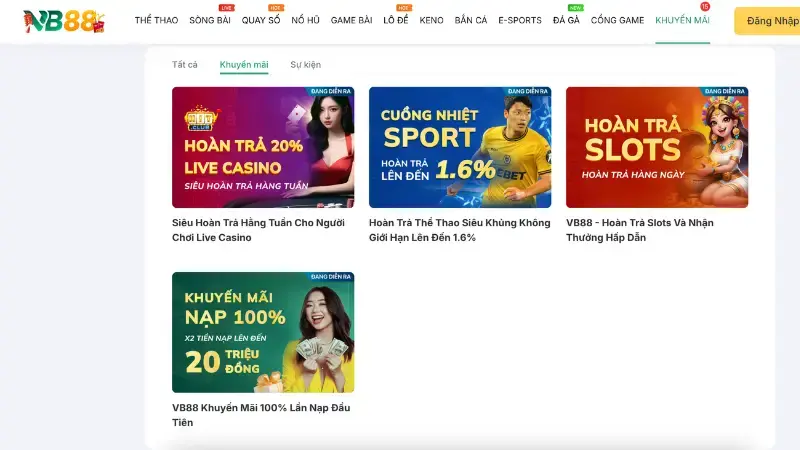Go to Sòng Bài live section
The height and width of the screenshot is (450, 800).
point(210,20)
